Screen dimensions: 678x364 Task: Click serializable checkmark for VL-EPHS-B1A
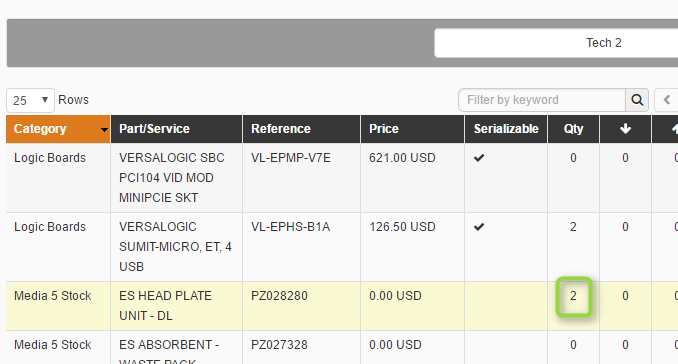tap(479, 227)
